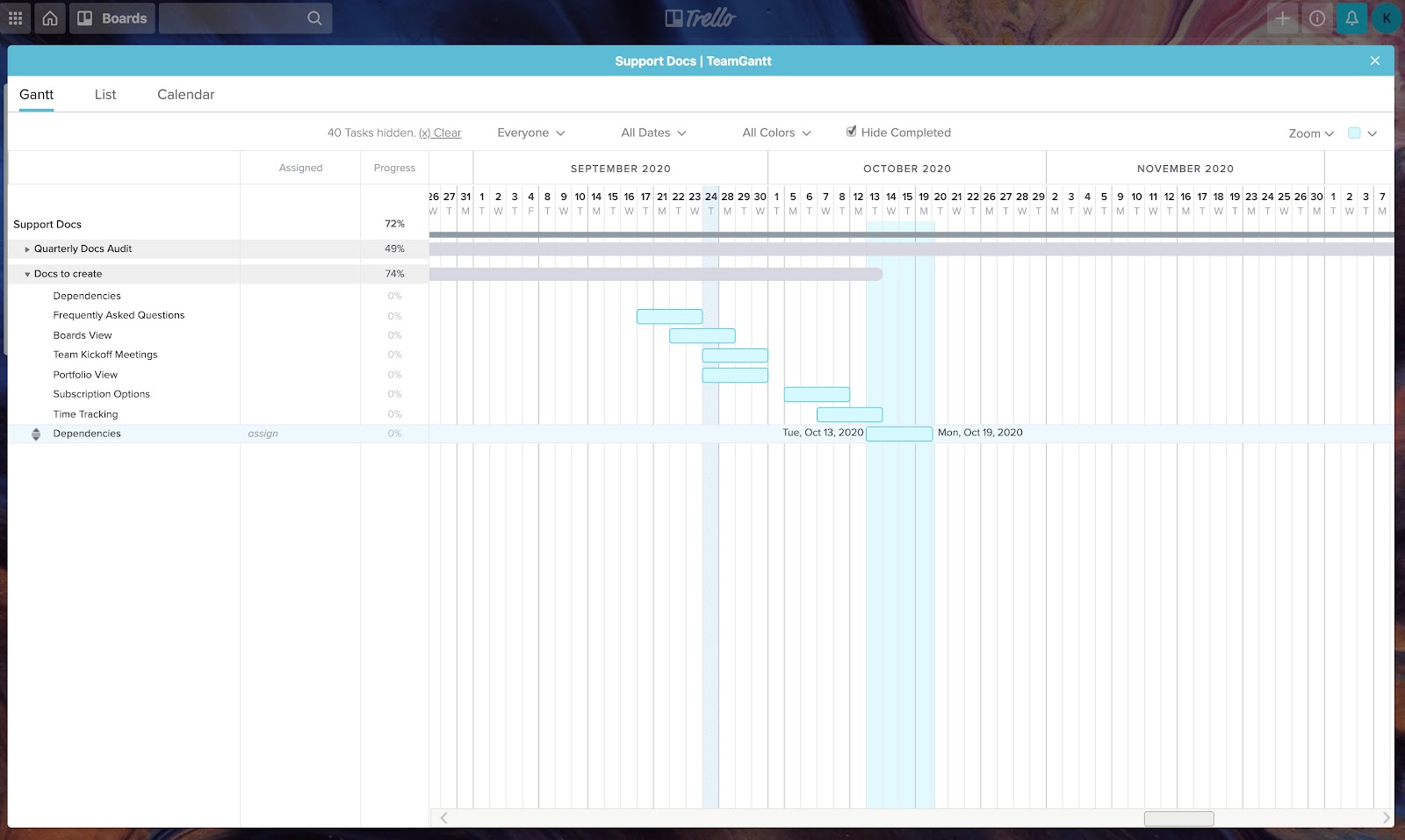Click the Tue, Oct 13, 2020 start date label
The width and height of the screenshot is (1405, 840).
coord(823,433)
